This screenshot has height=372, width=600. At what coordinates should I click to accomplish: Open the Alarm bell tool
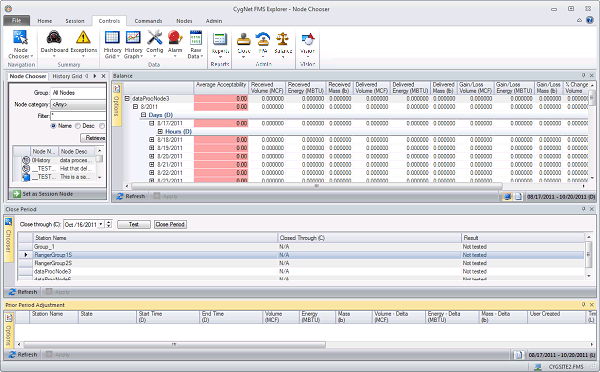pyautogui.click(x=175, y=44)
